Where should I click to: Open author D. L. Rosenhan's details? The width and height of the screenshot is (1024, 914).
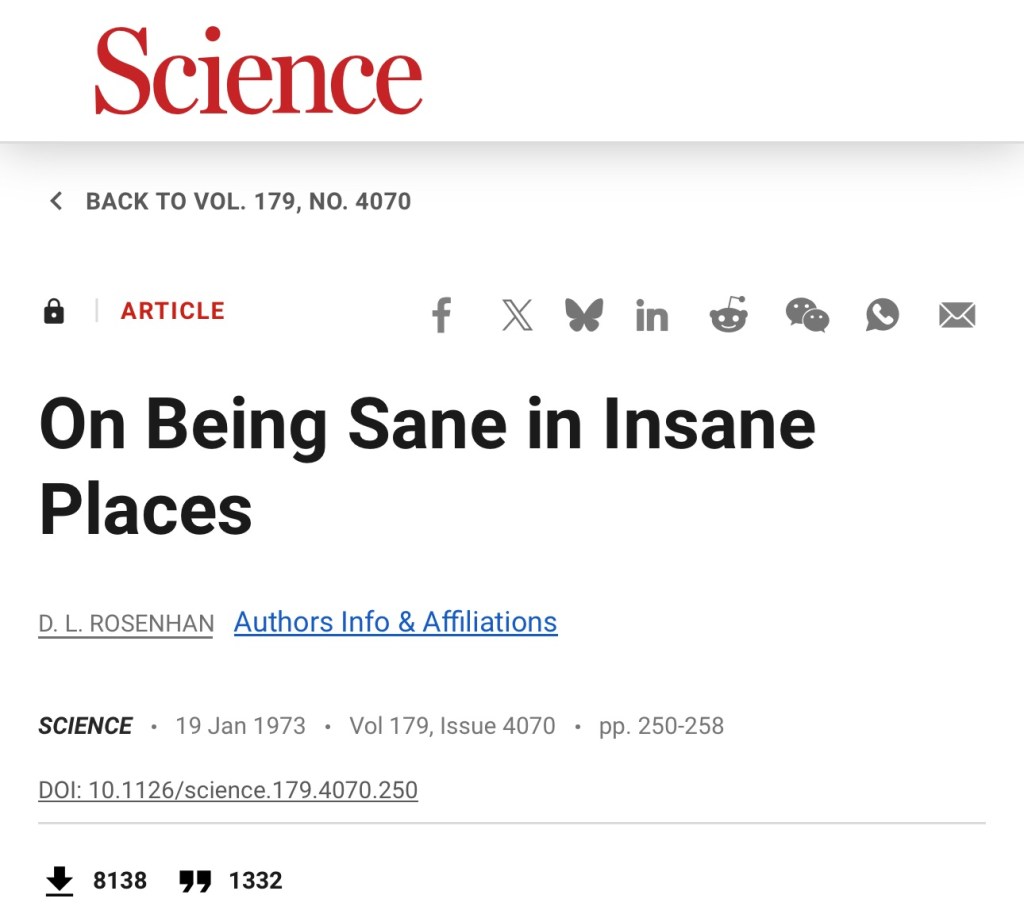[126, 624]
